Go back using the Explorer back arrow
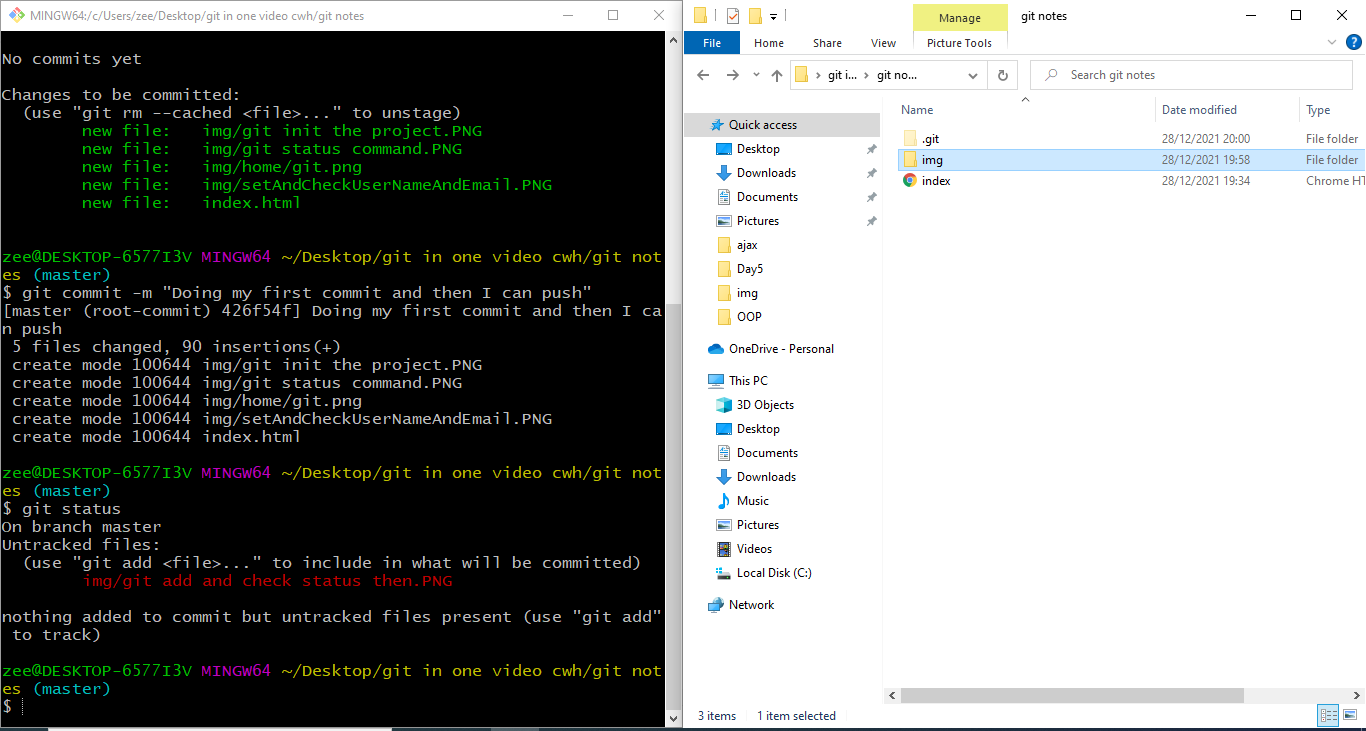1366x731 pixels. (x=703, y=75)
